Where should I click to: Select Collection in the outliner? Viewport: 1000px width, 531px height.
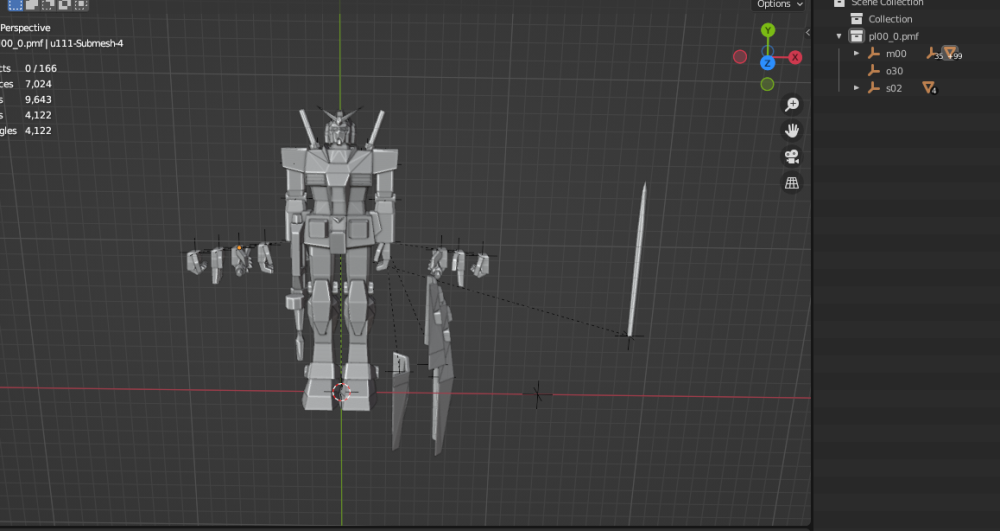tap(889, 19)
